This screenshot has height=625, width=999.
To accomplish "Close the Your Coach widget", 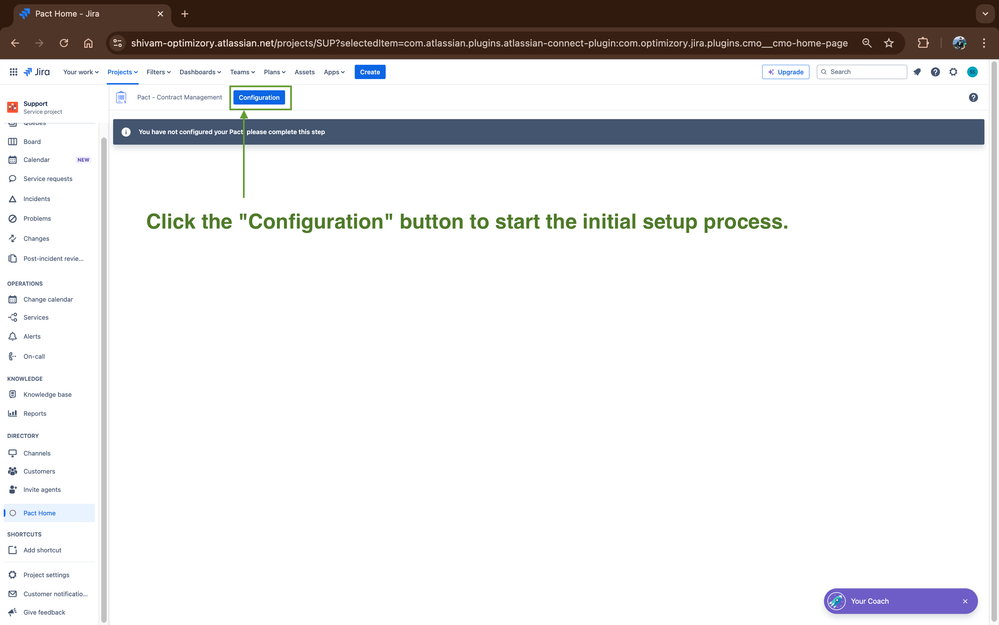I will pos(965,601).
